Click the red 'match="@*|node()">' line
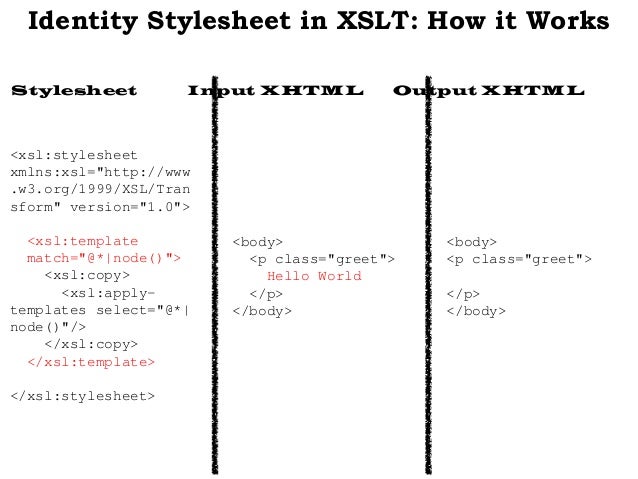The width and height of the screenshot is (638, 479). (104, 258)
